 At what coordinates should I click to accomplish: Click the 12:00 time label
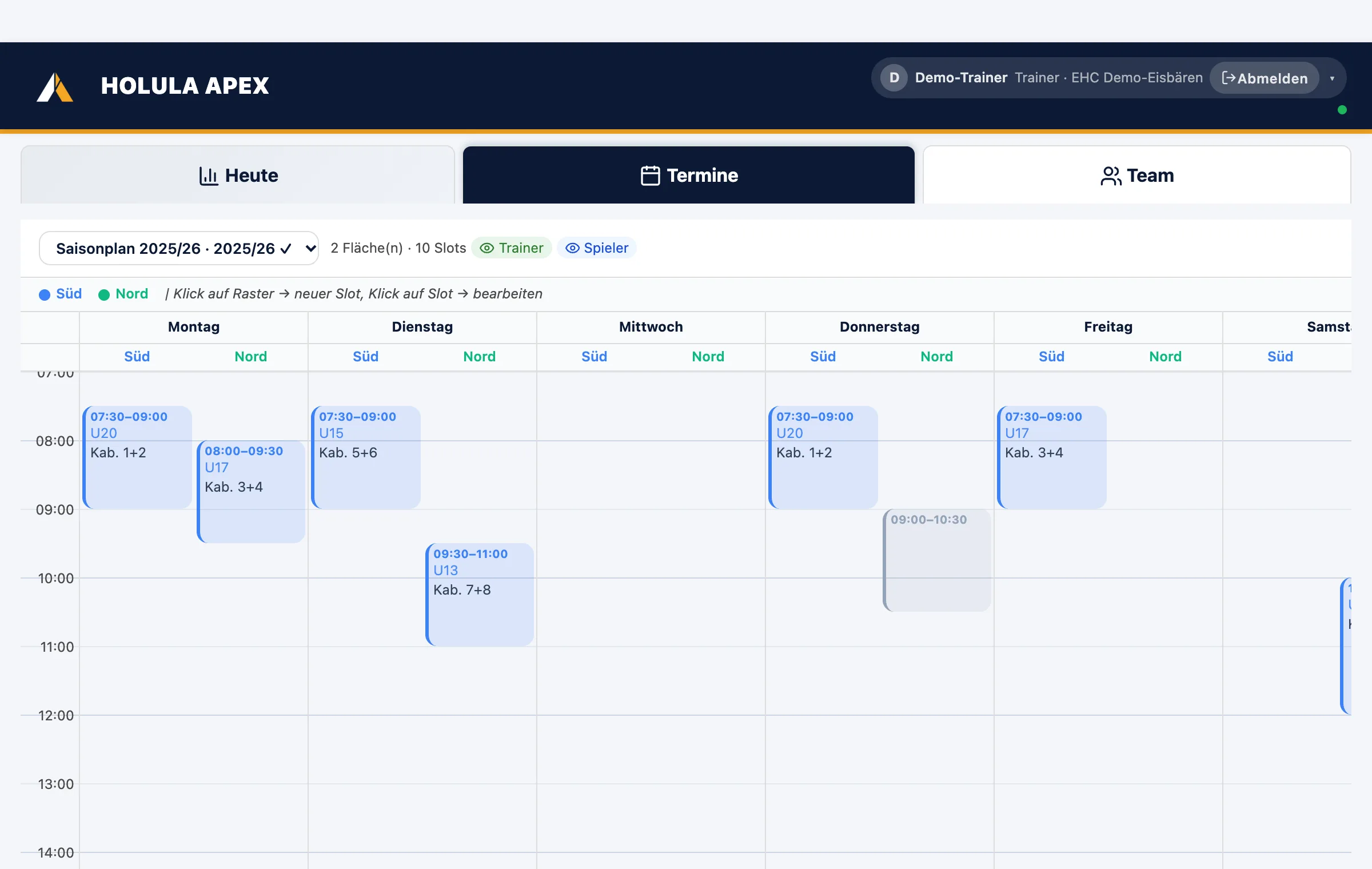[x=56, y=715]
